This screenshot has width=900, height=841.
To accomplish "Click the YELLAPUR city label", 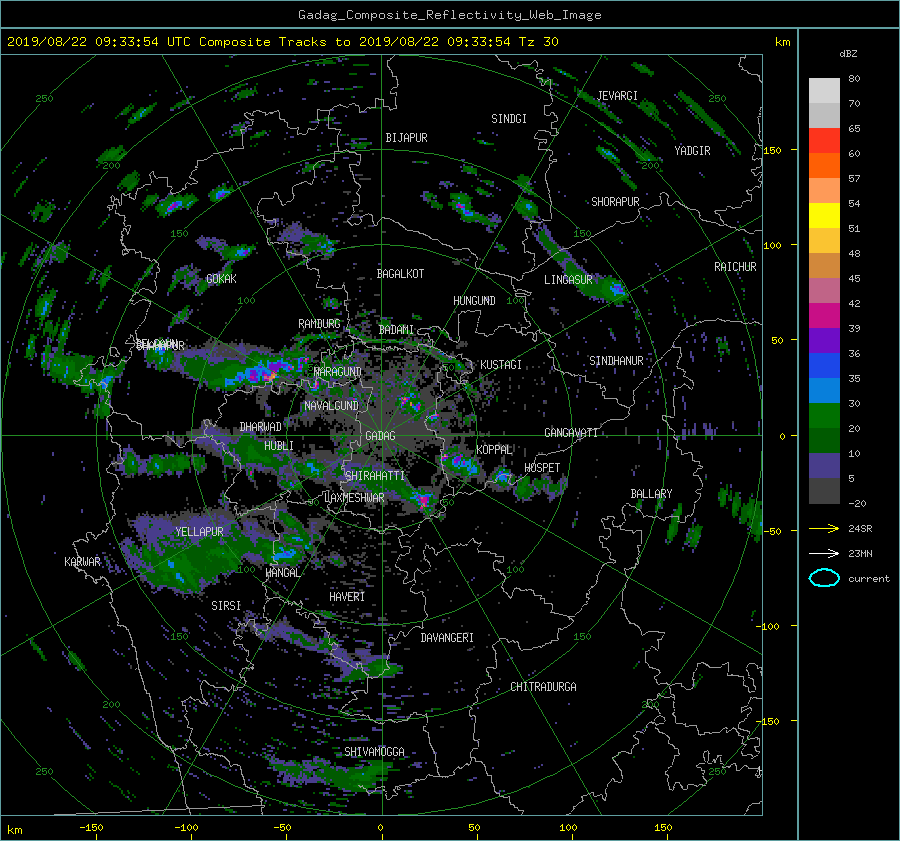I will point(199,532).
